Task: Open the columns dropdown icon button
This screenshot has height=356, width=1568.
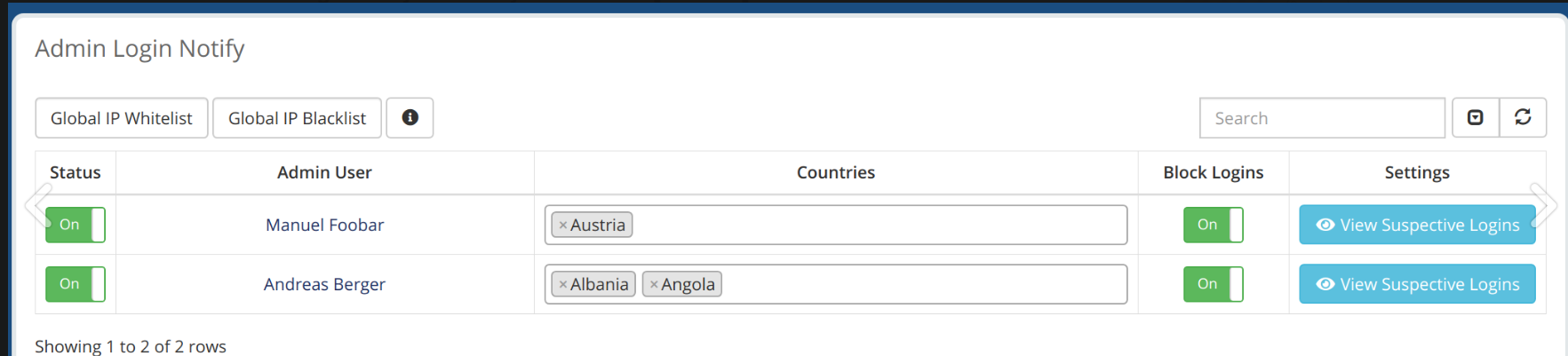Action: coord(1476,117)
